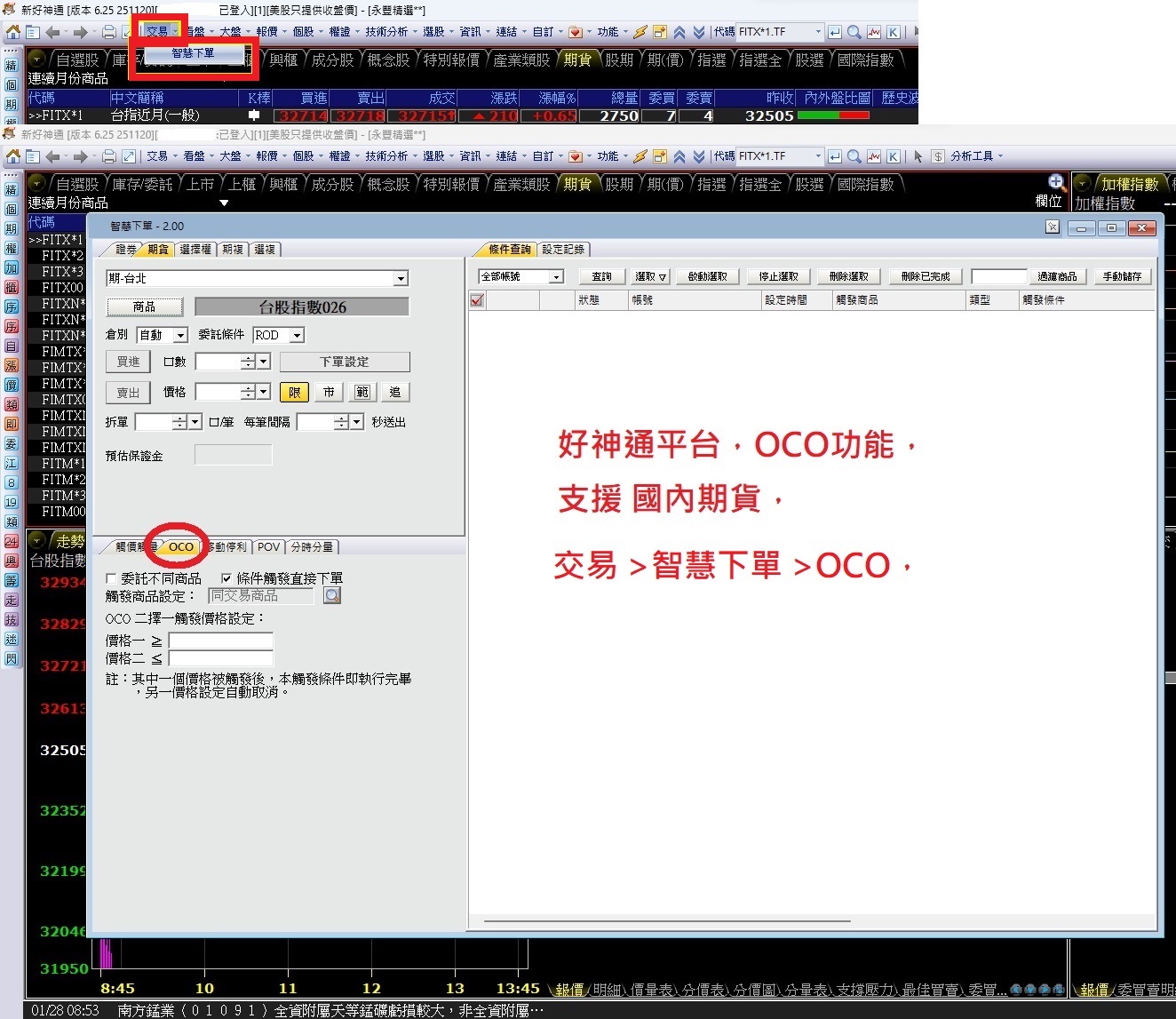The height and width of the screenshot is (1019, 1176).
Task: Click the 欄位 magnifier zoom icon
Action: [x=1056, y=183]
